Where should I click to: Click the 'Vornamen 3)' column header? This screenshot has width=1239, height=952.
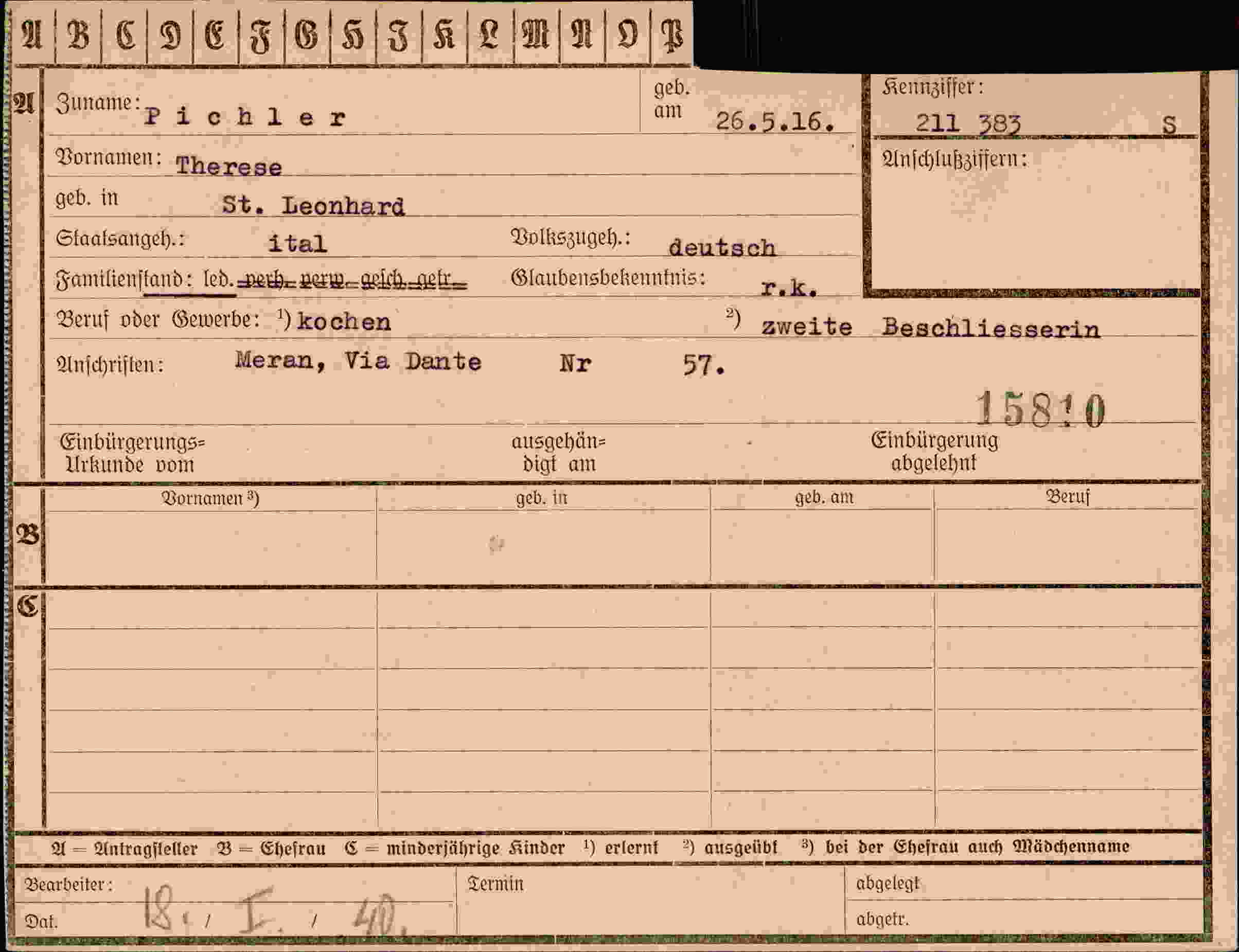[x=210, y=498]
